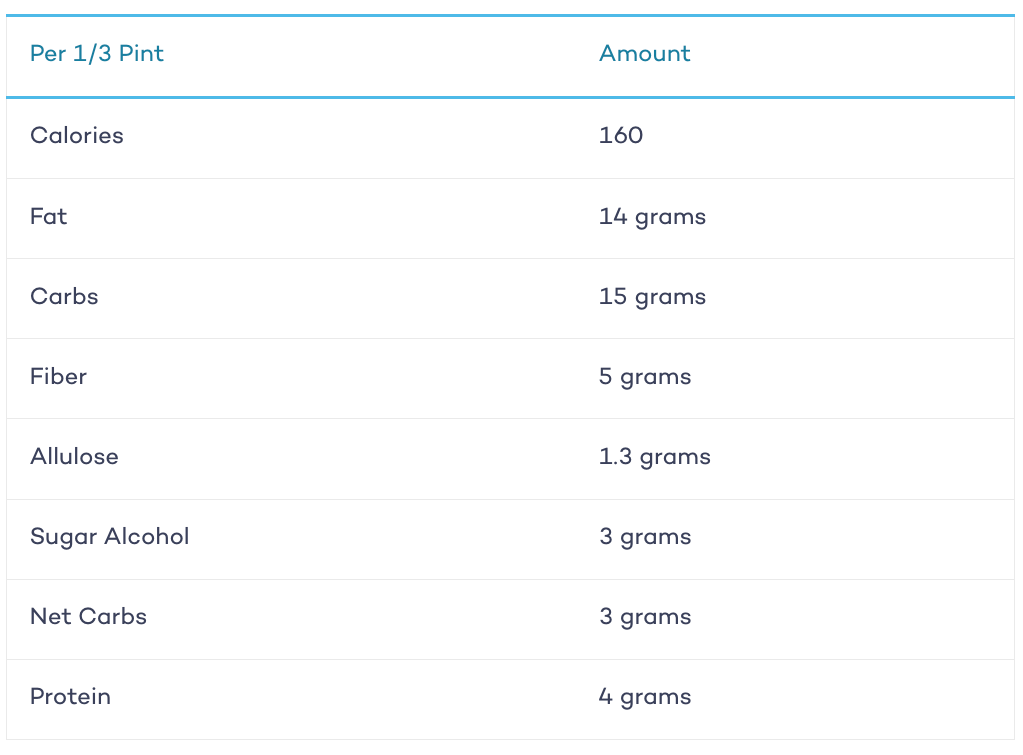Select the Carbs row label
This screenshot has height=755, width=1023.
click(64, 296)
